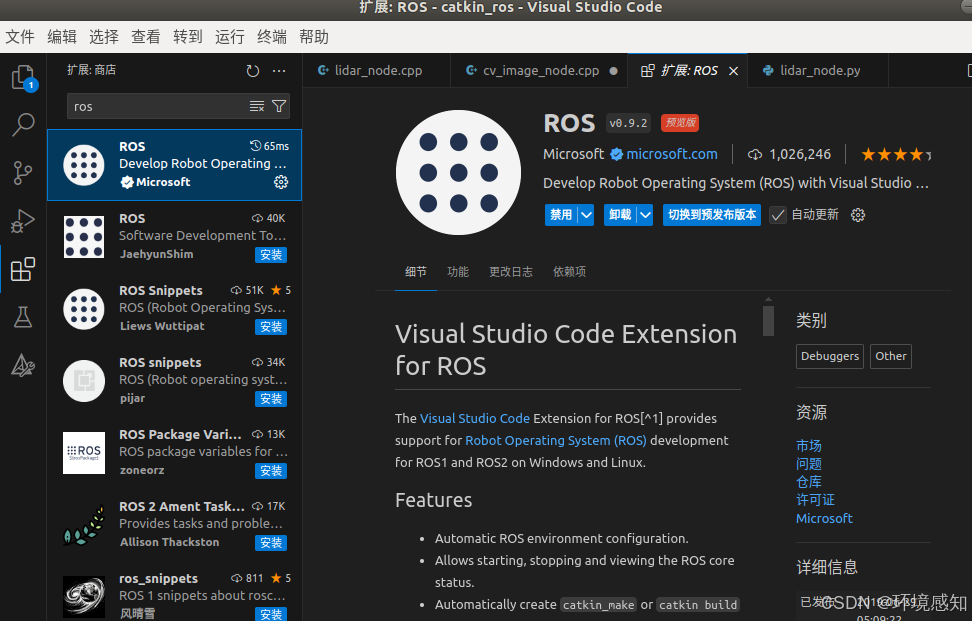Follow the Robot Operating System (ROS) link
Viewport: 972px width, 621px height.
(555, 441)
